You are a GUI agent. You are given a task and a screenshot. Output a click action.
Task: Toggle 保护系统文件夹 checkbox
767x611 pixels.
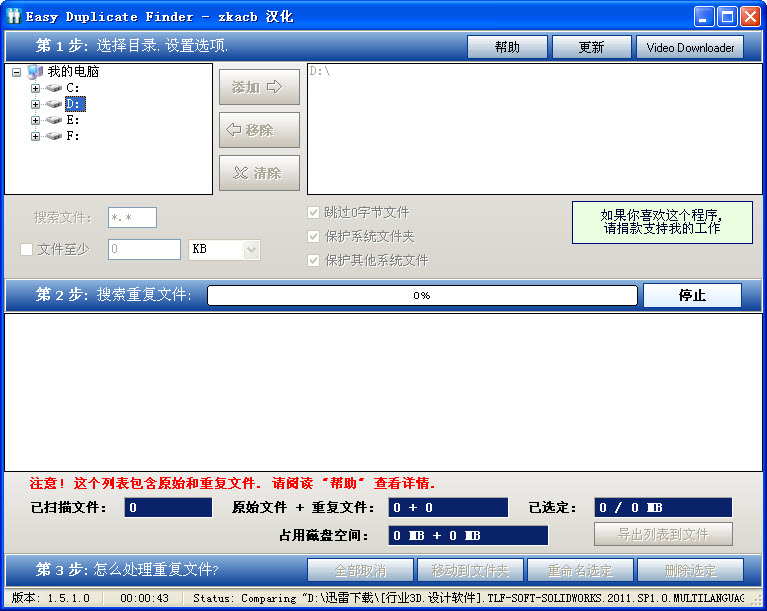pos(314,237)
